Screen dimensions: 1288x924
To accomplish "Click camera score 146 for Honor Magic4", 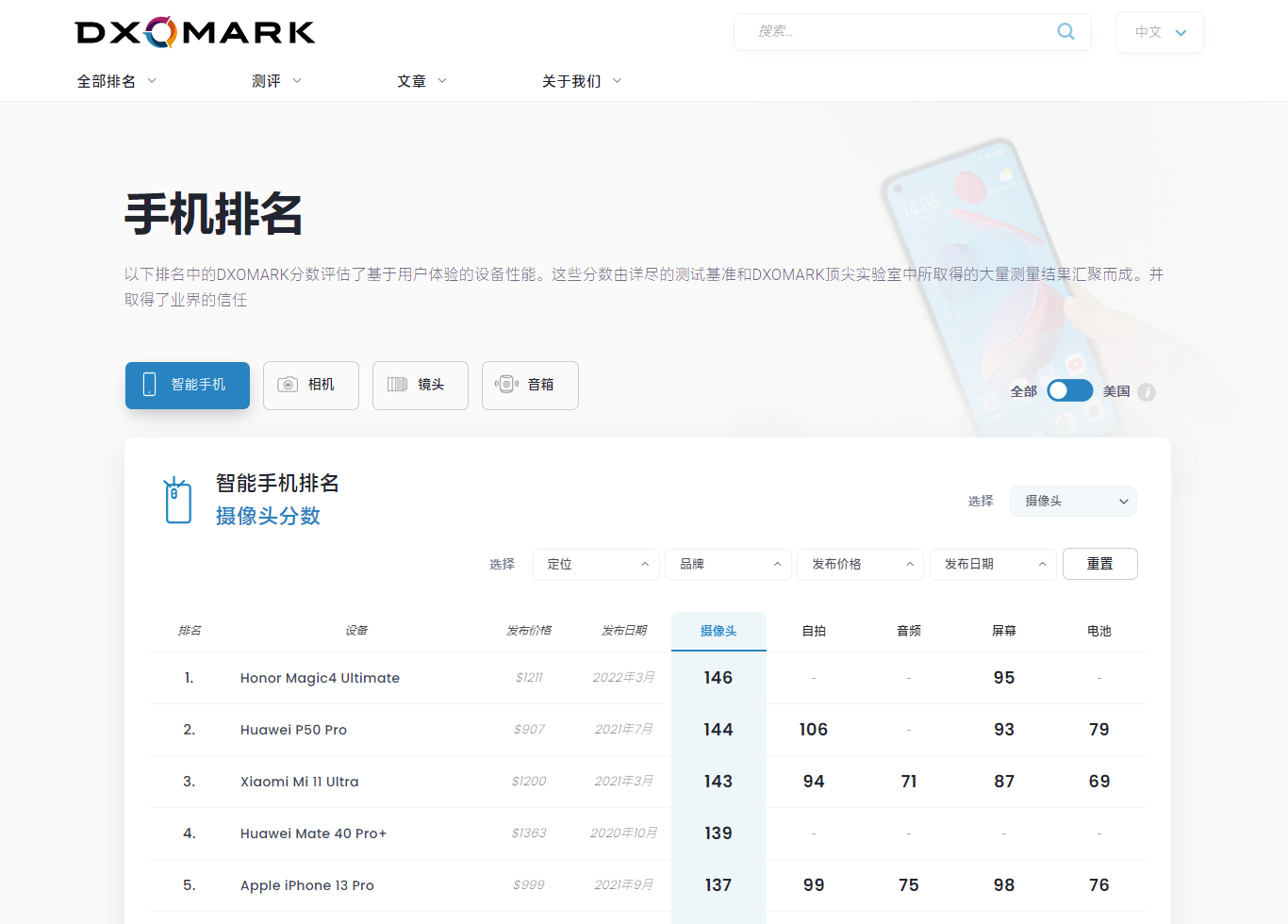I will click(718, 678).
